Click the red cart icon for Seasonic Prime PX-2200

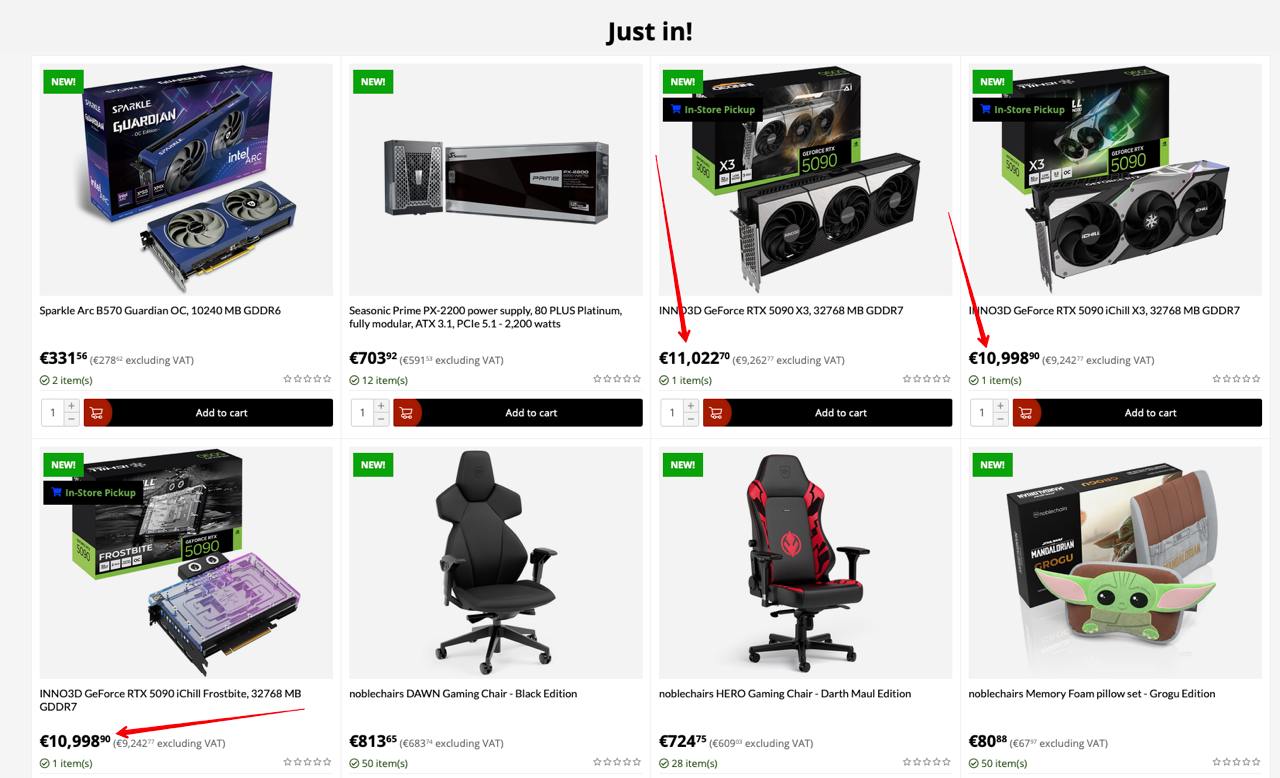click(407, 413)
